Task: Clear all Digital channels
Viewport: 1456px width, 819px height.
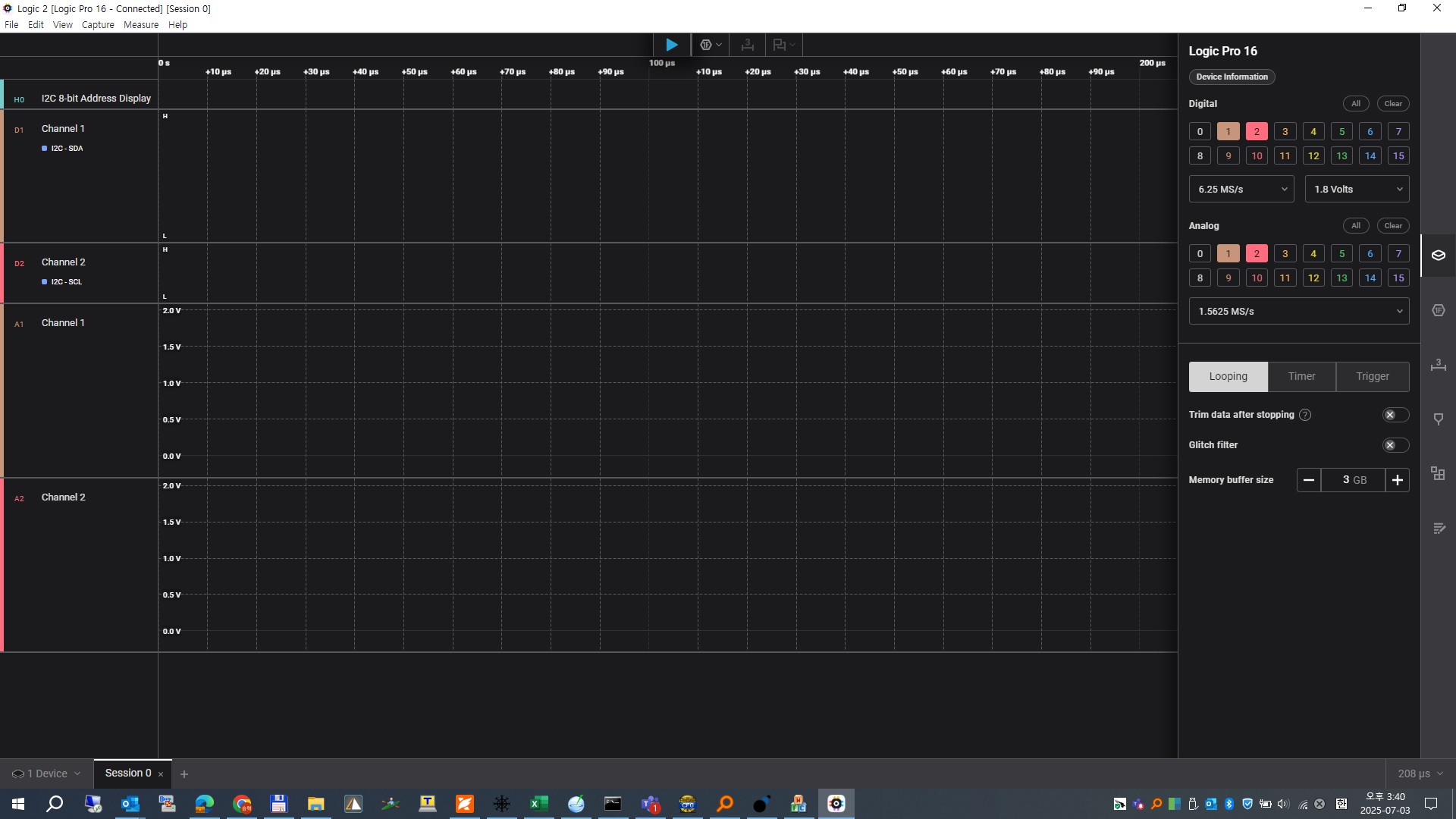Action: [1392, 104]
